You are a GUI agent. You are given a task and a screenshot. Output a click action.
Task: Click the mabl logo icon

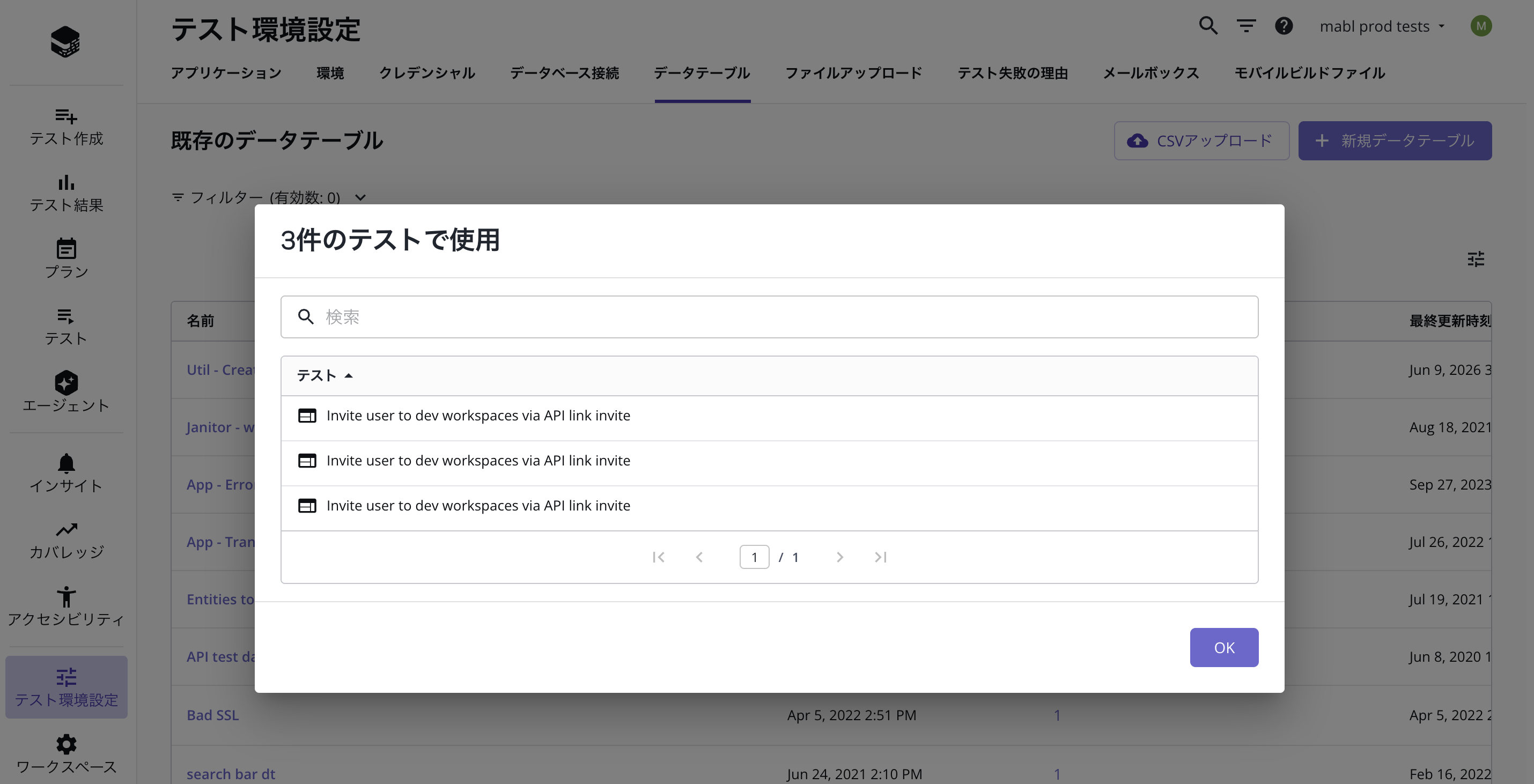[x=65, y=42]
